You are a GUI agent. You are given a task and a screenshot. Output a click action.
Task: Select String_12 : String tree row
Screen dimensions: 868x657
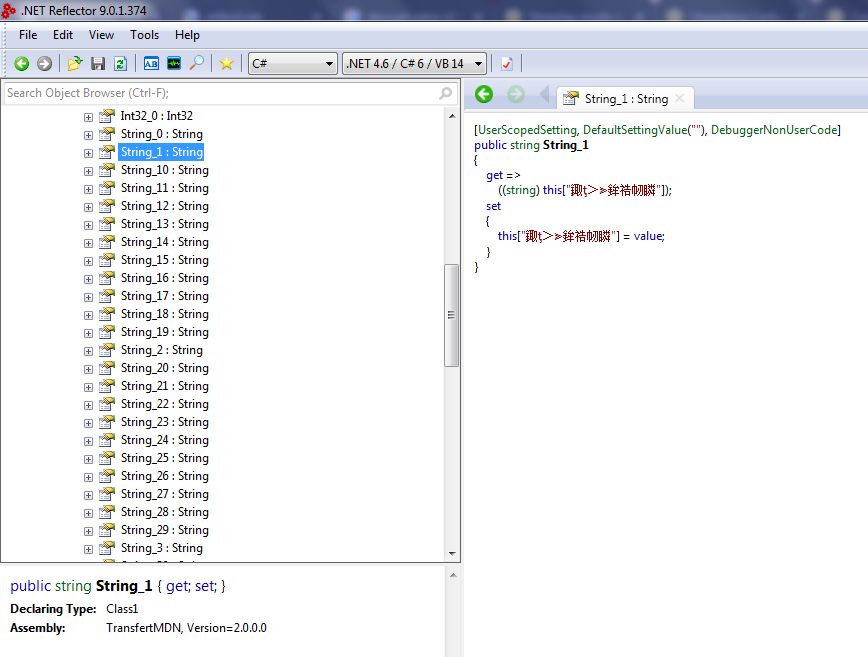tap(165, 206)
